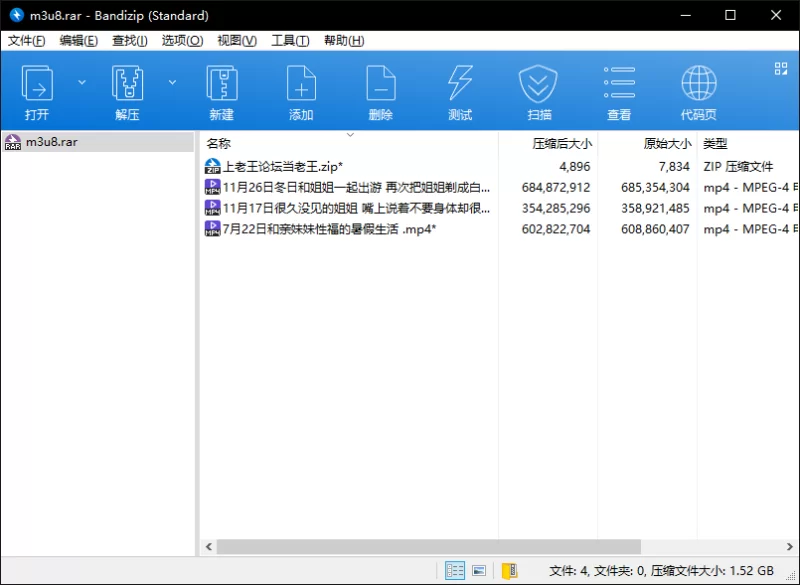Open the 代码页 (Code page) globe icon
The width and height of the screenshot is (800, 585).
698,83
